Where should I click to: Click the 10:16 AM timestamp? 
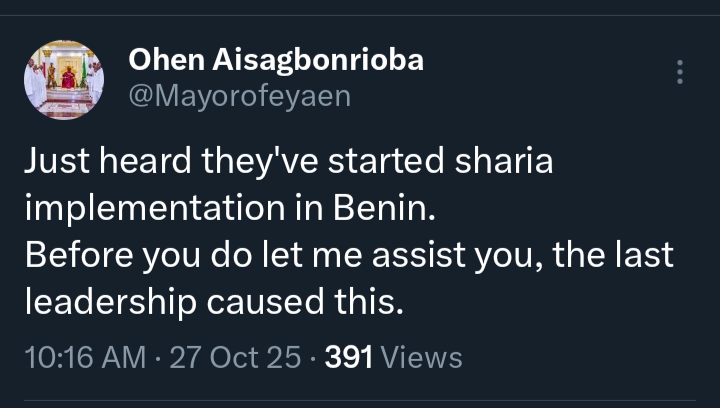click(x=84, y=357)
